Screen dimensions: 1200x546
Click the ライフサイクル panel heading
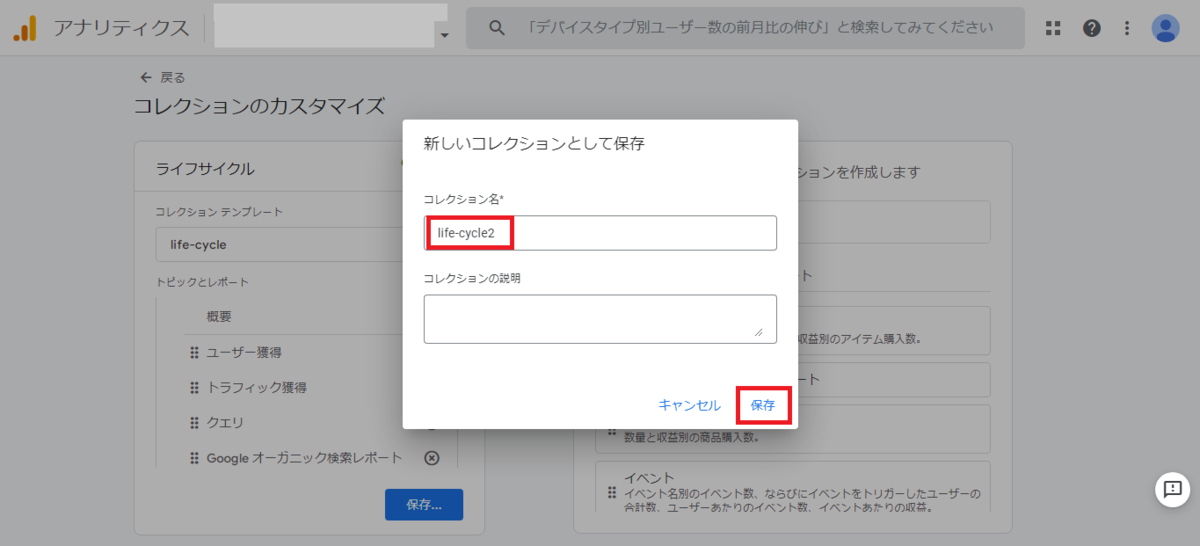coord(205,168)
